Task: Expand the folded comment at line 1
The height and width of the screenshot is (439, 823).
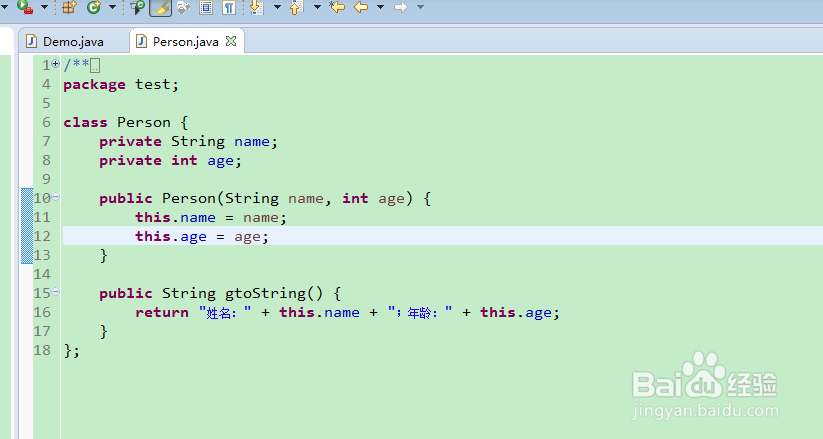Action: [x=56, y=64]
